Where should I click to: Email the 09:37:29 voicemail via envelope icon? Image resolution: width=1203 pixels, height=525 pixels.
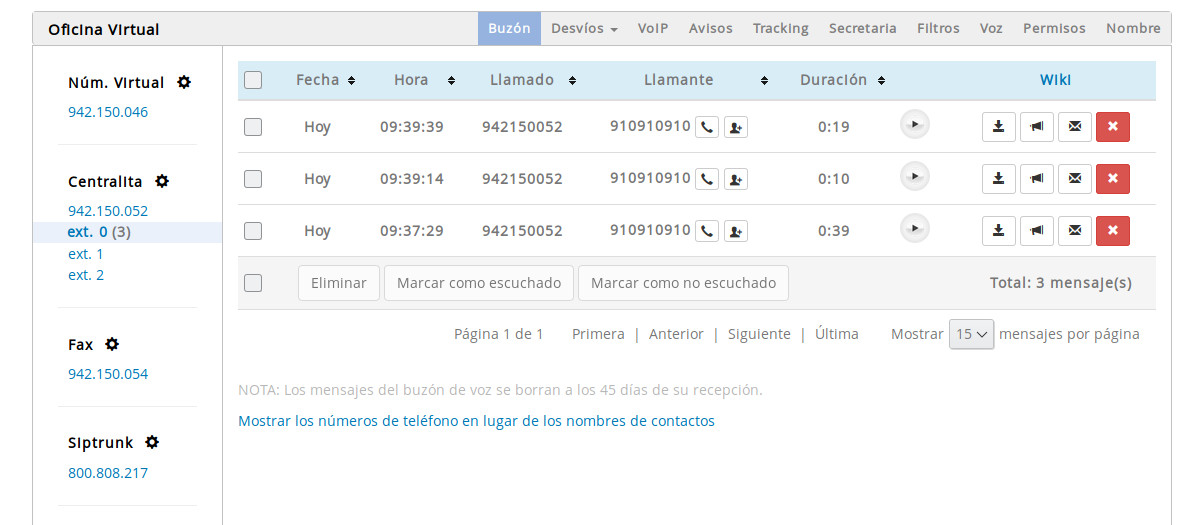click(x=1074, y=231)
